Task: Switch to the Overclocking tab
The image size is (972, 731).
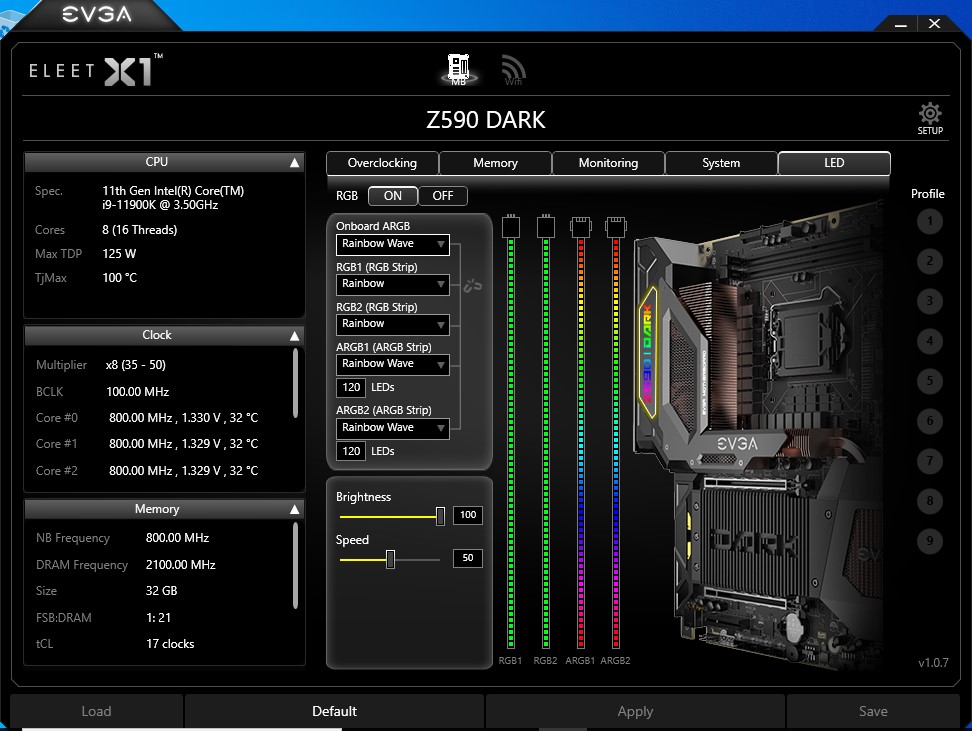Action: (382, 163)
